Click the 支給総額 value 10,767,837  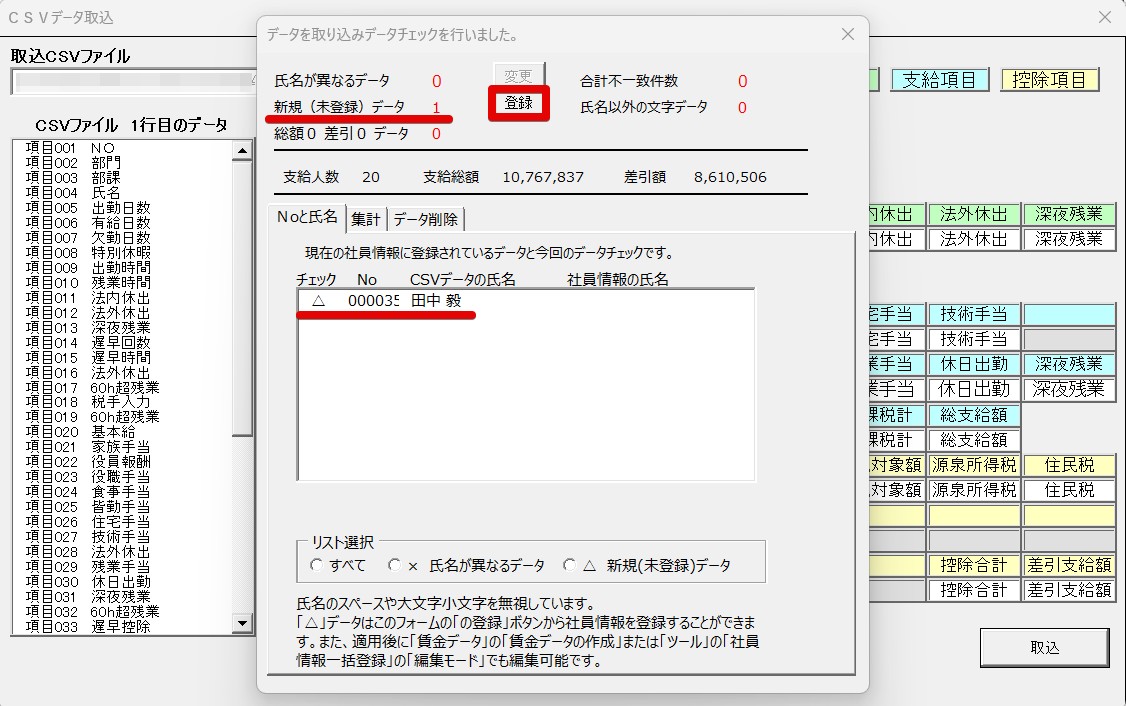coord(543,177)
